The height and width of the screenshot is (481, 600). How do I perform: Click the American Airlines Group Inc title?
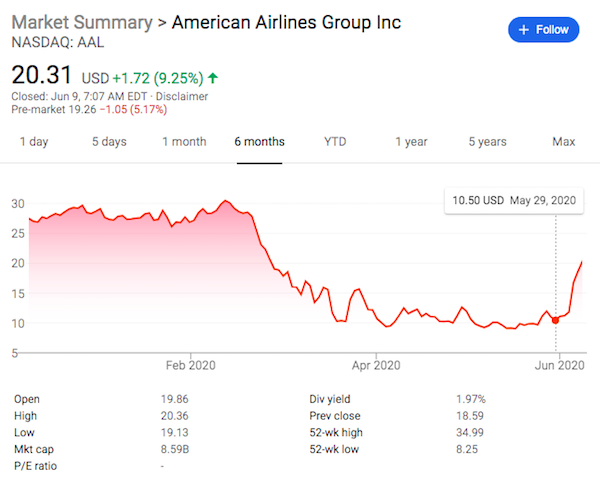[x=287, y=22]
